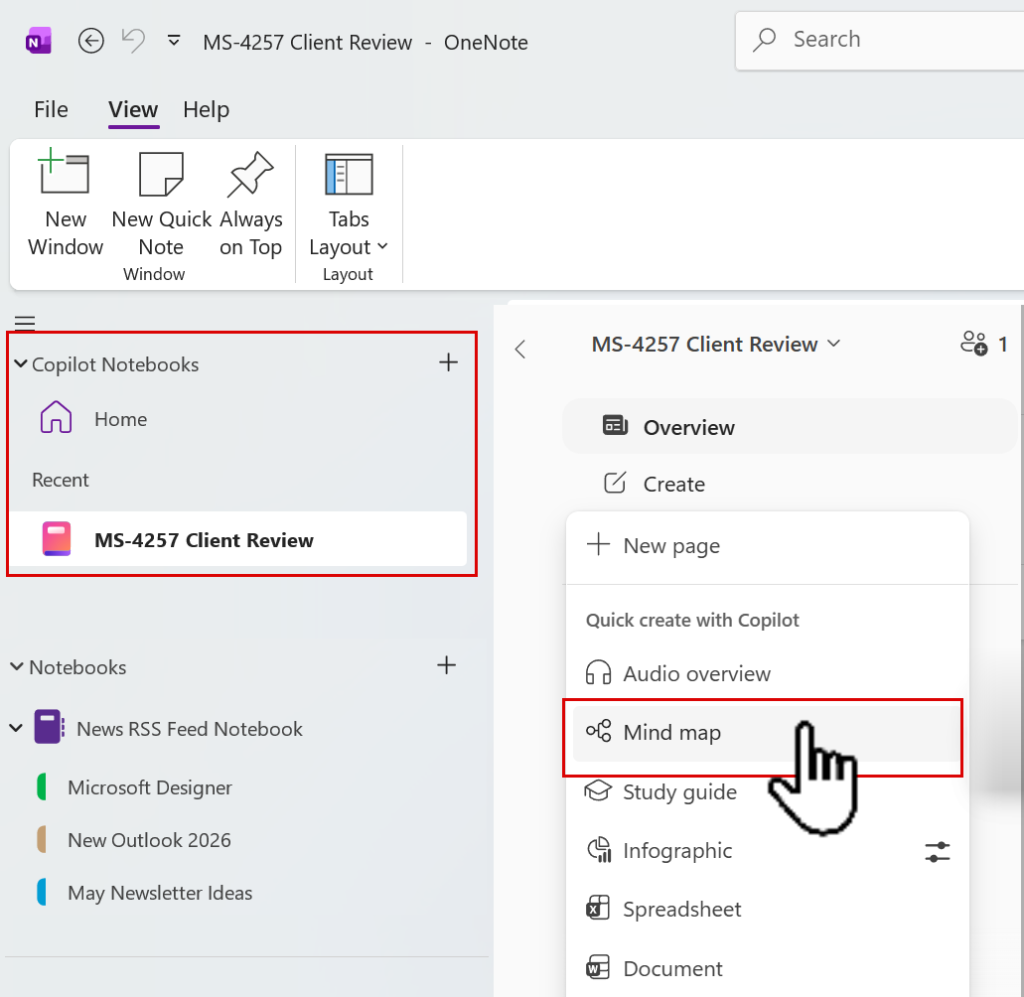The image size is (1024, 997).
Task: Select MS-4257 Client Review under Recent
Action: click(238, 539)
